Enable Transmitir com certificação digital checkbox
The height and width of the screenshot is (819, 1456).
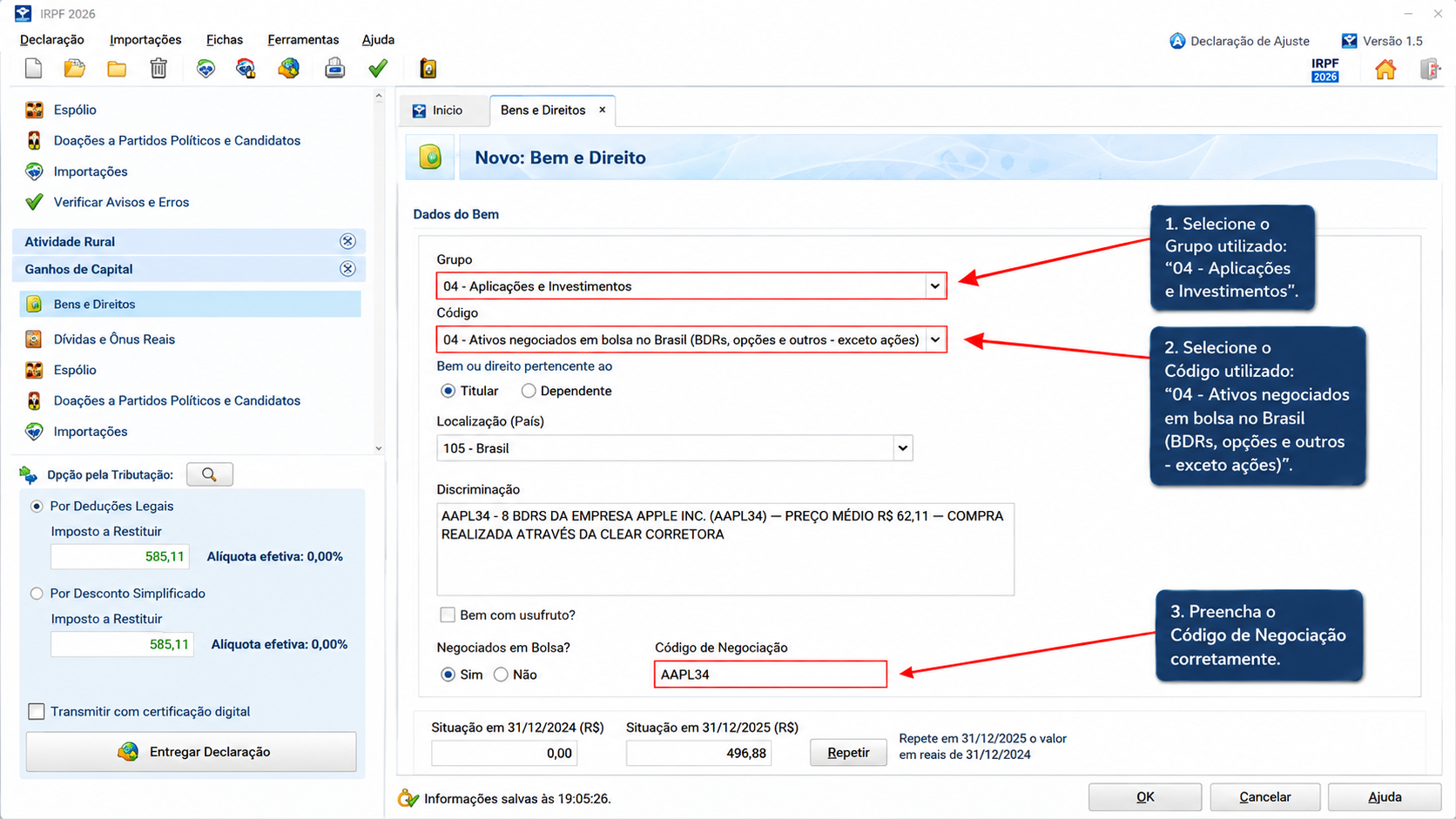tap(37, 711)
